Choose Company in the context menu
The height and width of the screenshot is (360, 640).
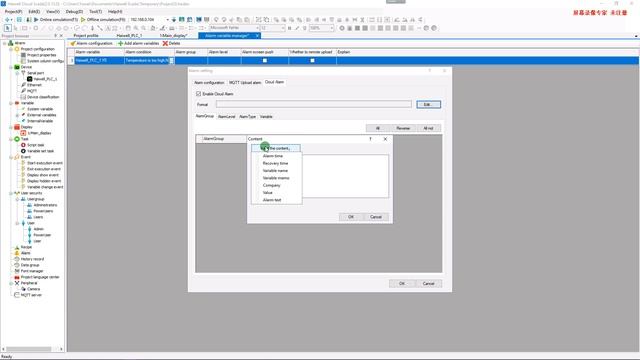[x=271, y=185]
